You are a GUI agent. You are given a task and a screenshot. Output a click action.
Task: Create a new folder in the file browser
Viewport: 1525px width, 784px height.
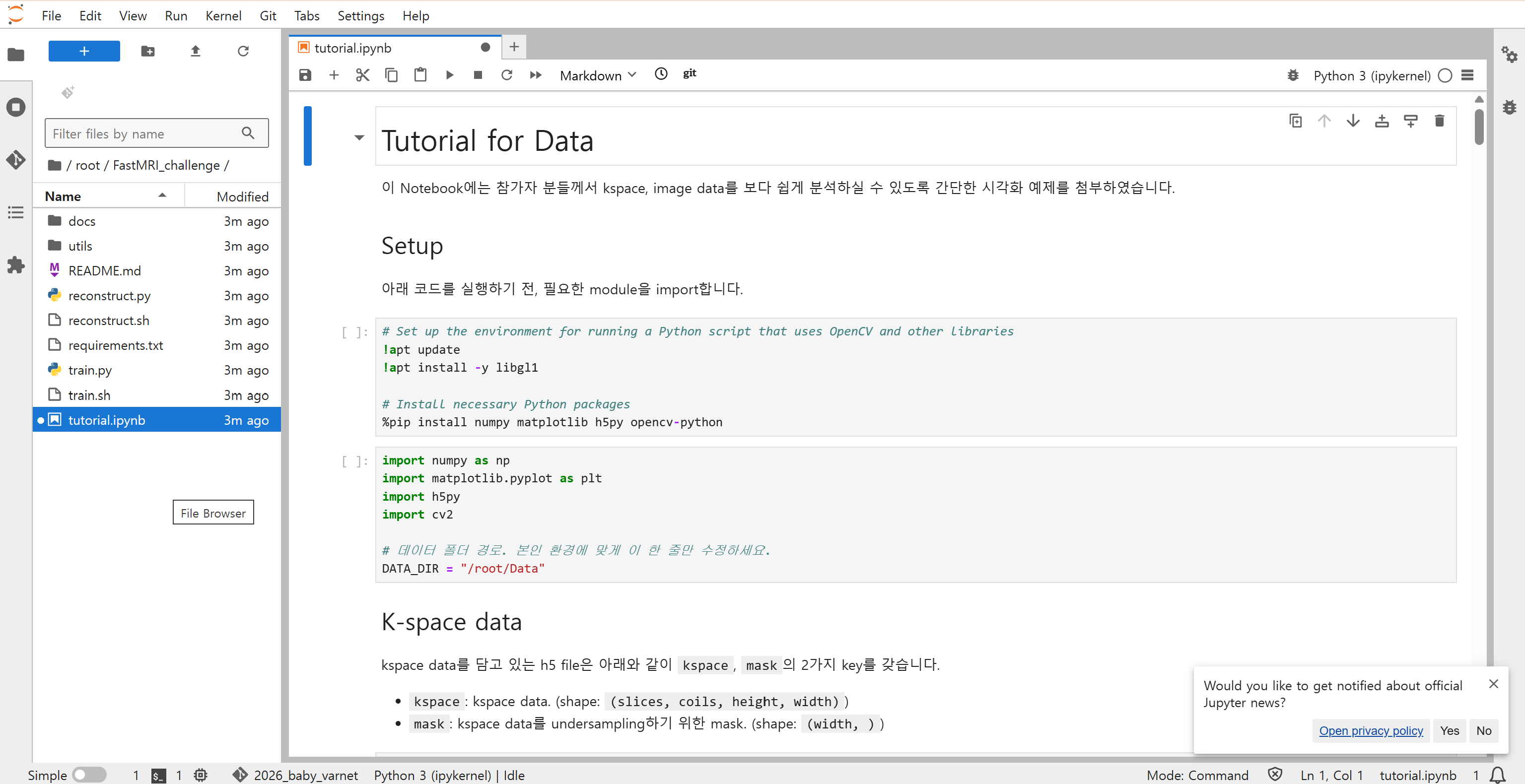point(148,52)
